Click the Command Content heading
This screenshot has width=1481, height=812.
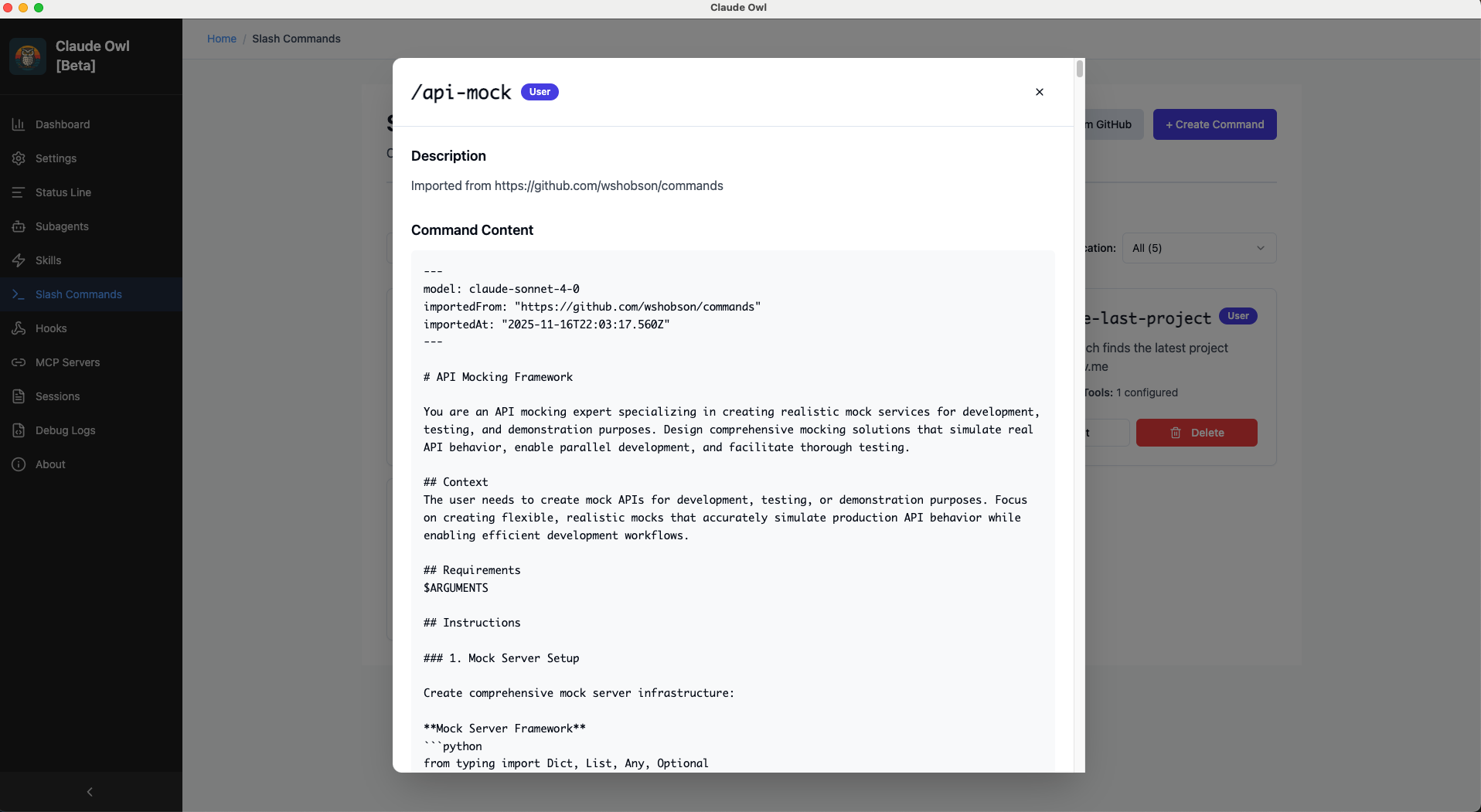pos(472,230)
